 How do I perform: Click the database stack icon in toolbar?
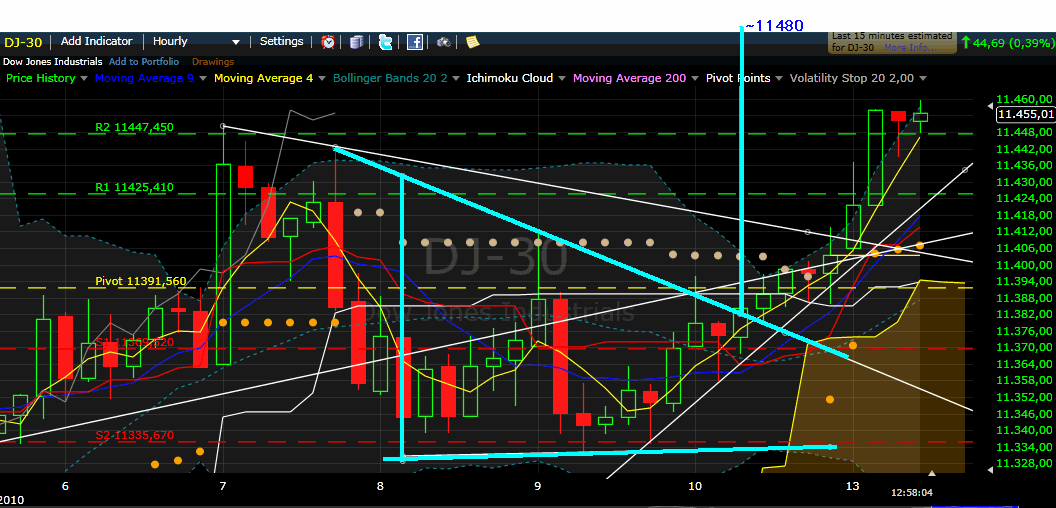click(357, 42)
